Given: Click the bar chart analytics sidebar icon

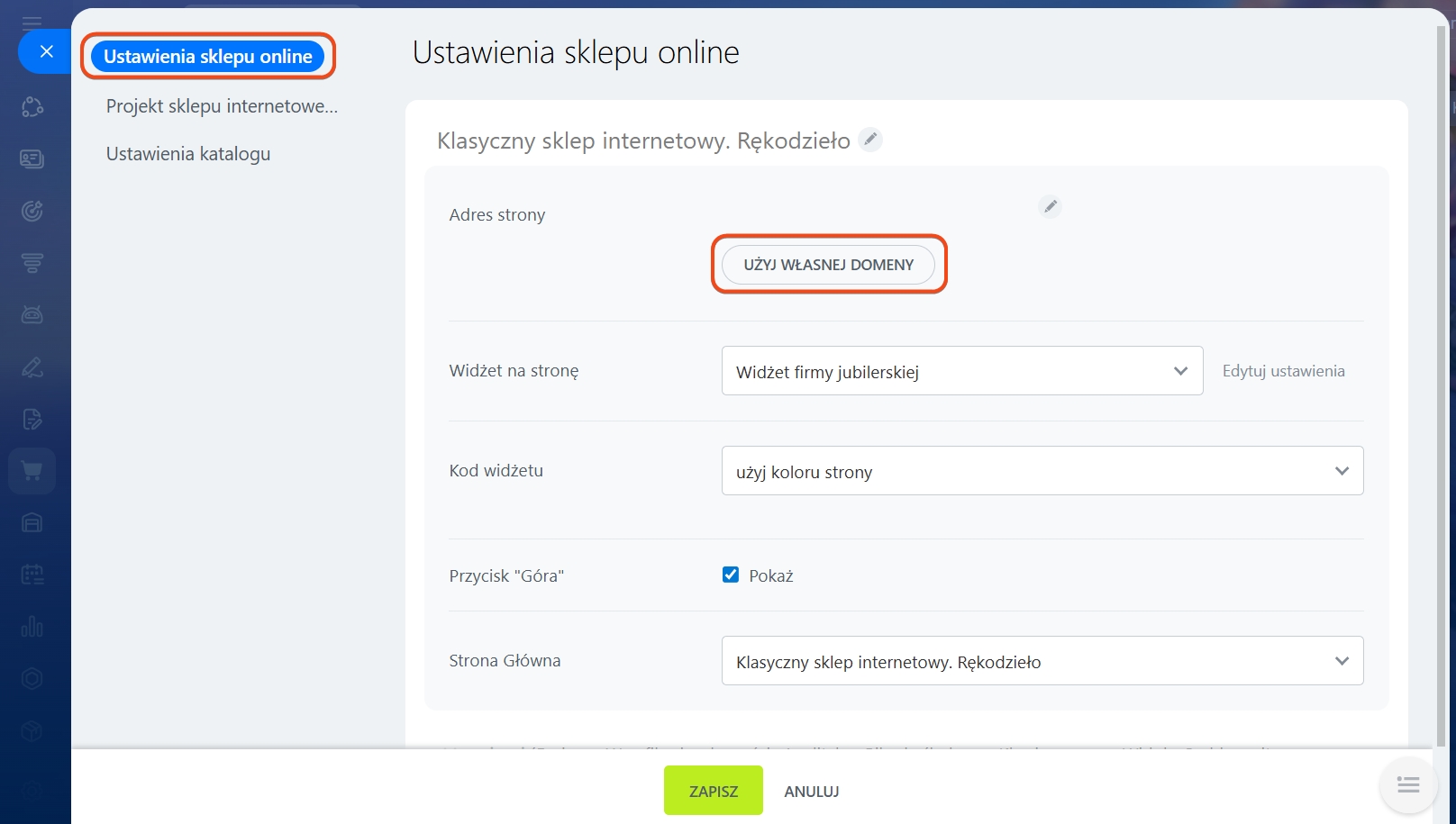Looking at the screenshot, I should tap(32, 627).
